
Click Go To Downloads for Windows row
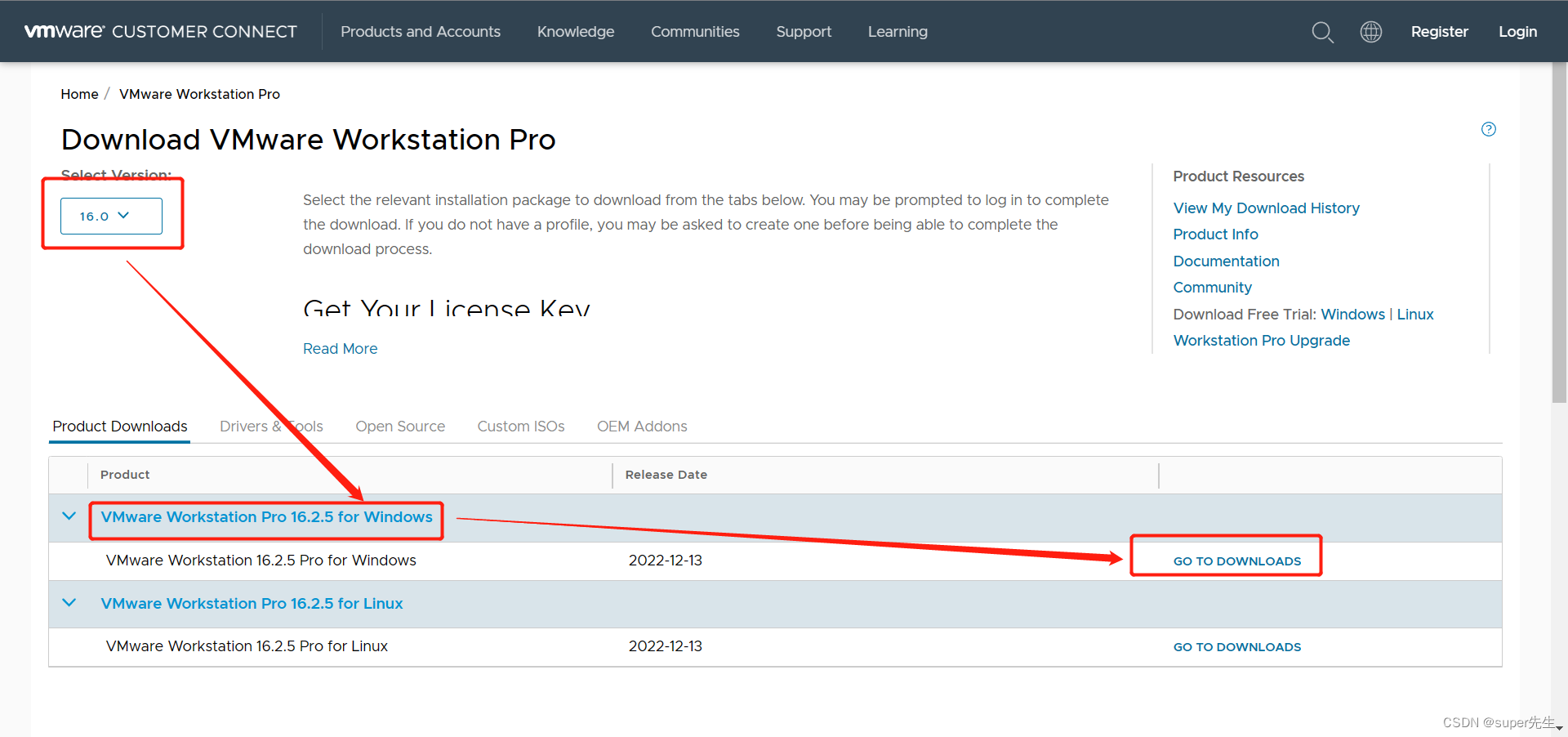click(x=1237, y=561)
